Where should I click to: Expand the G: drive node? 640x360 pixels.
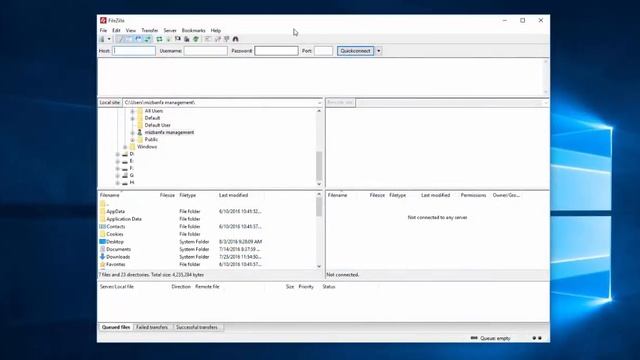pos(118,176)
